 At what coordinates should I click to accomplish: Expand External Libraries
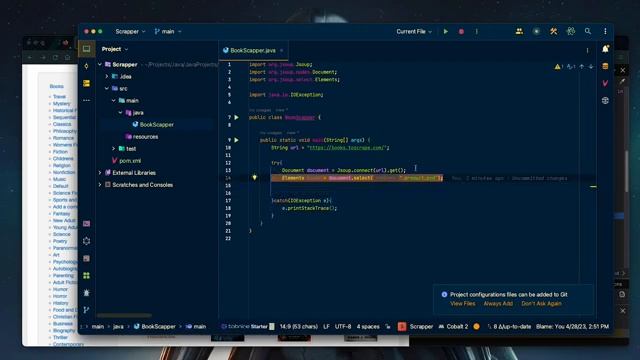click(100, 173)
